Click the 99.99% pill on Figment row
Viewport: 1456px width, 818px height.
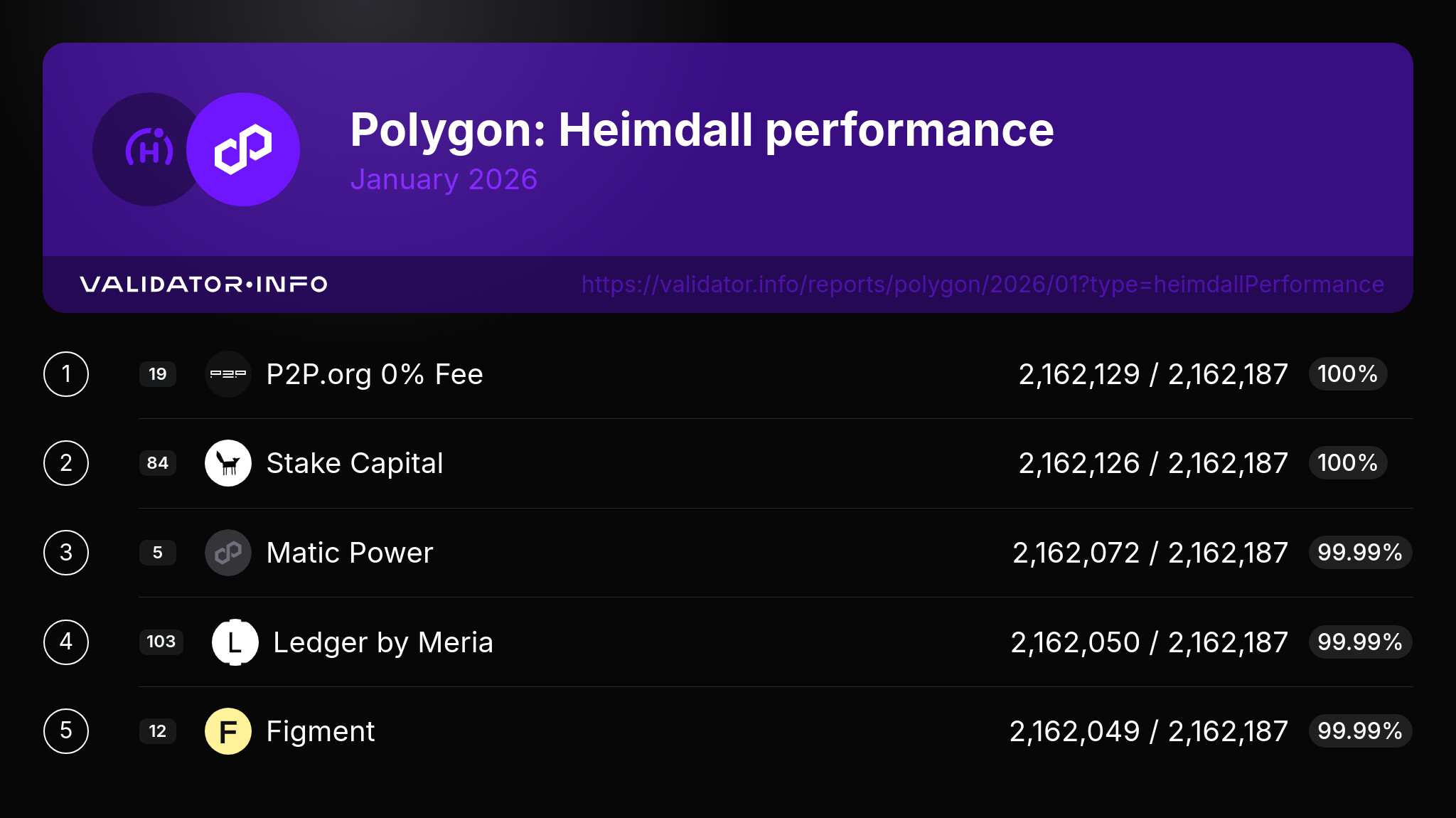pyautogui.click(x=1359, y=731)
